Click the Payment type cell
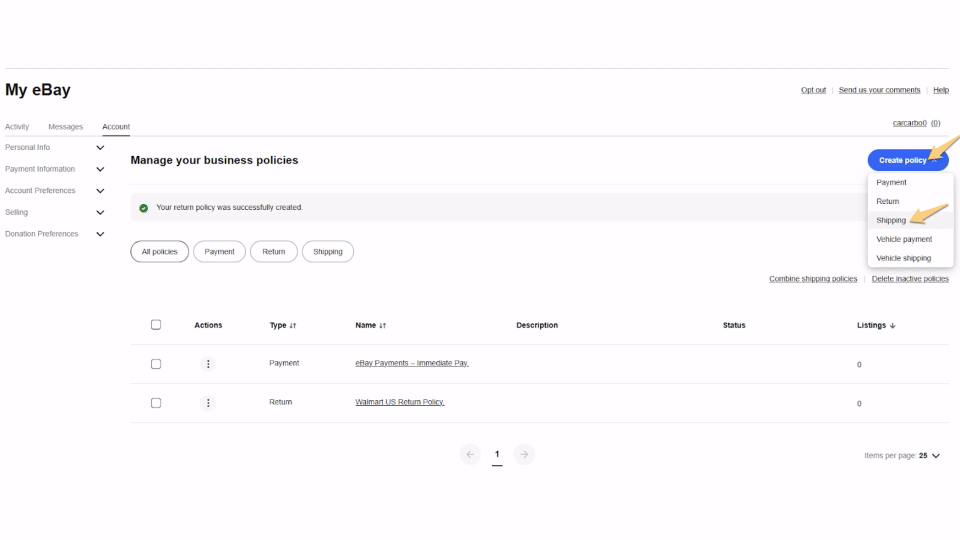Viewport: 960px width, 540px height. click(x=284, y=363)
